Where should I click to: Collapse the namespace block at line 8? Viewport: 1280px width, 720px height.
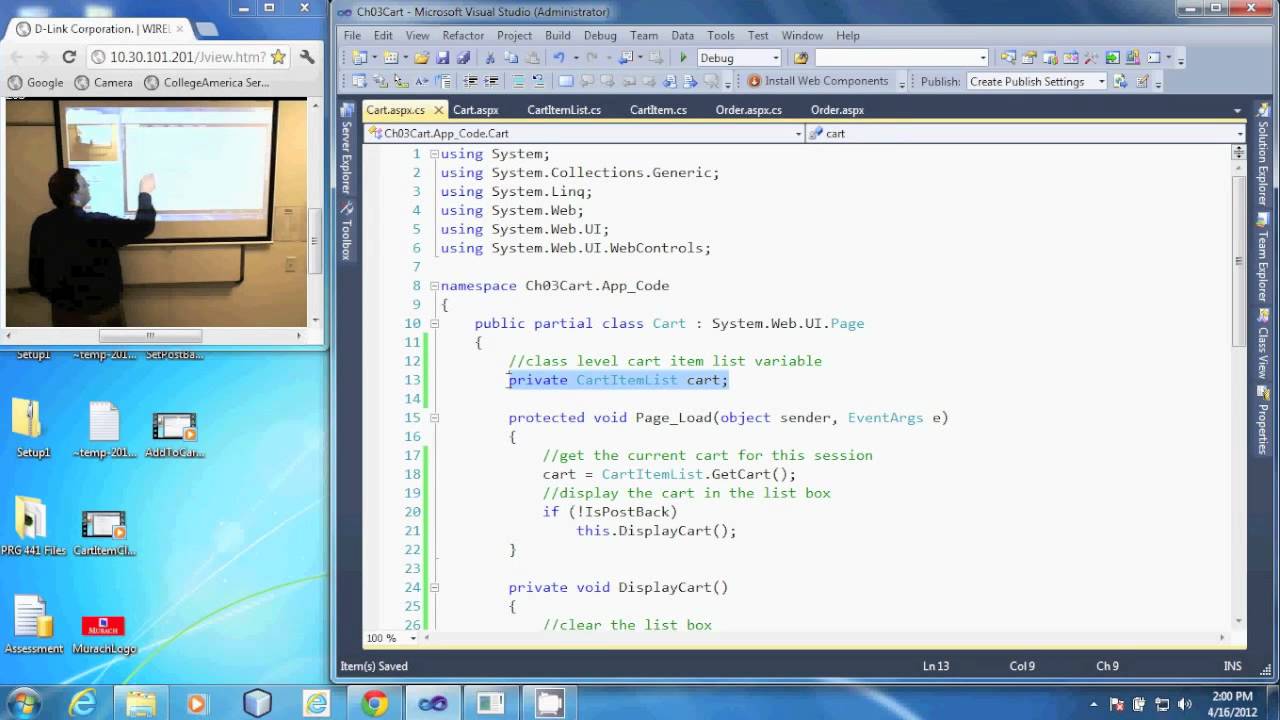coord(435,286)
